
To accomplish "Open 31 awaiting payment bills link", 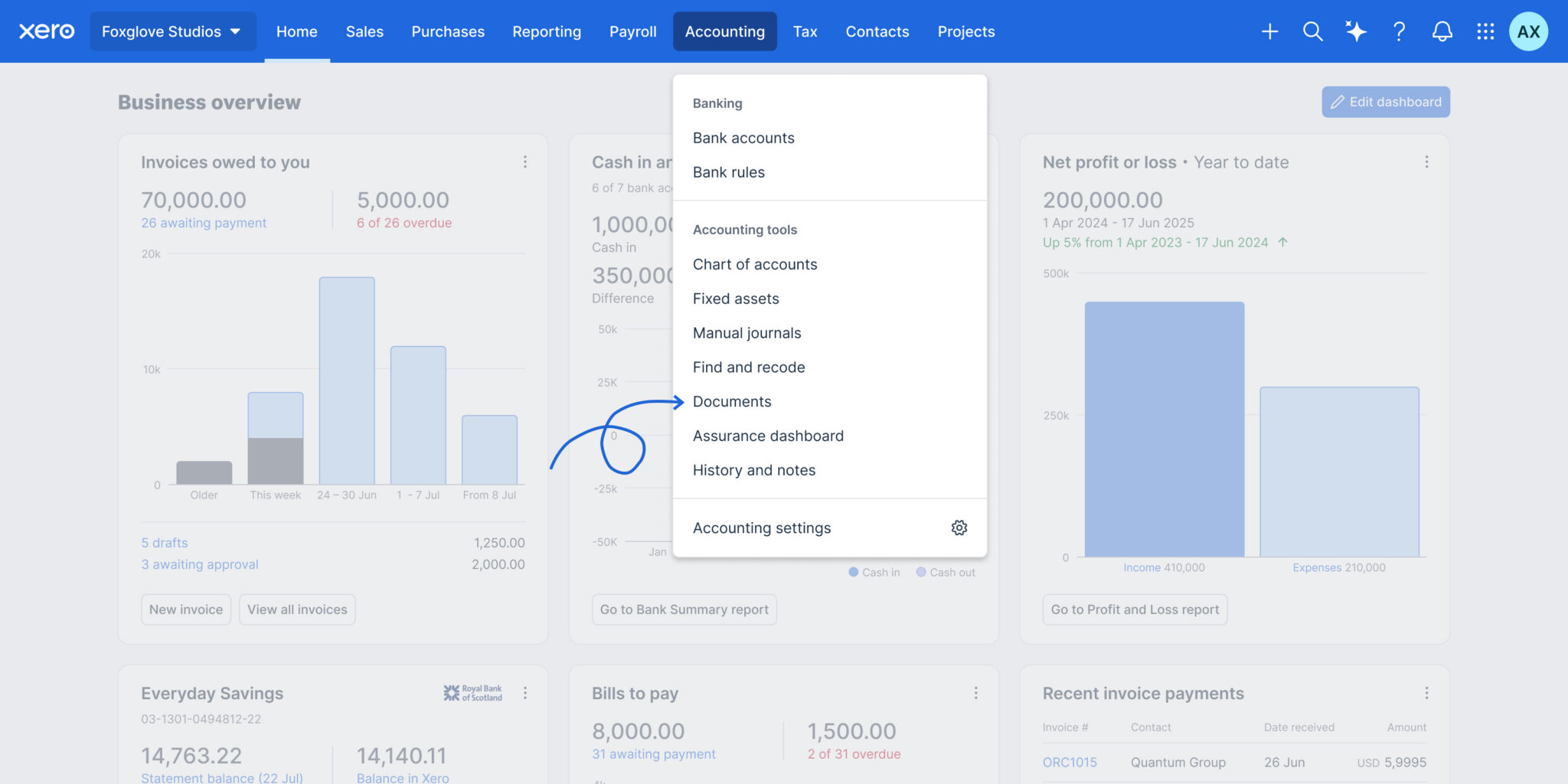I will [654, 754].
